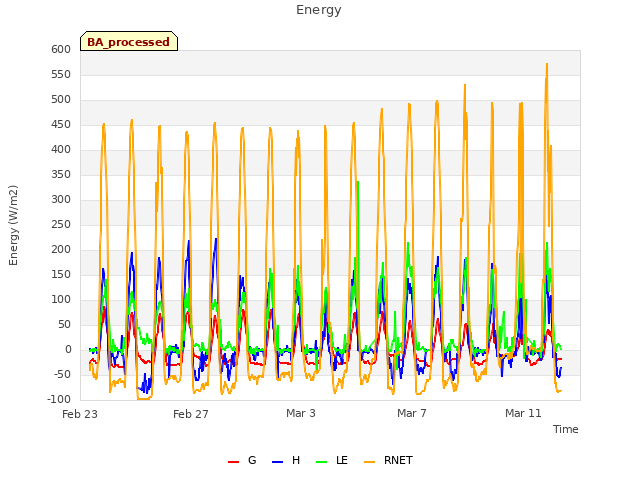Click the 500 y-axis tick label
640x480 pixels.
[61, 100]
